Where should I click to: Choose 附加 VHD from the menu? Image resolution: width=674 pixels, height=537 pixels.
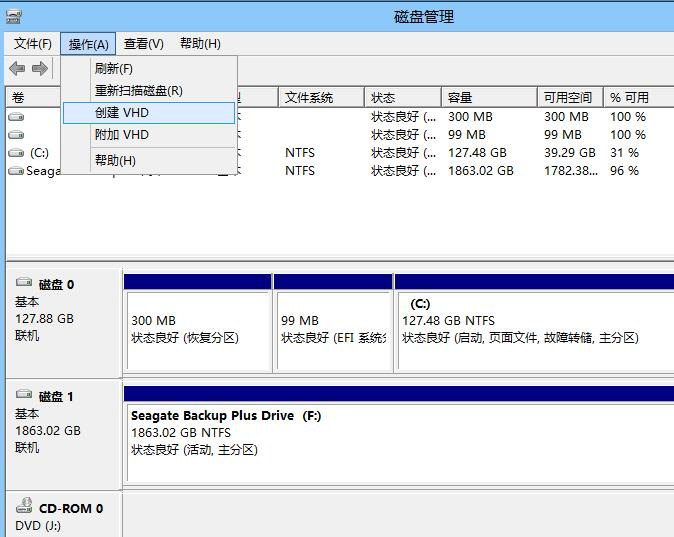121,135
